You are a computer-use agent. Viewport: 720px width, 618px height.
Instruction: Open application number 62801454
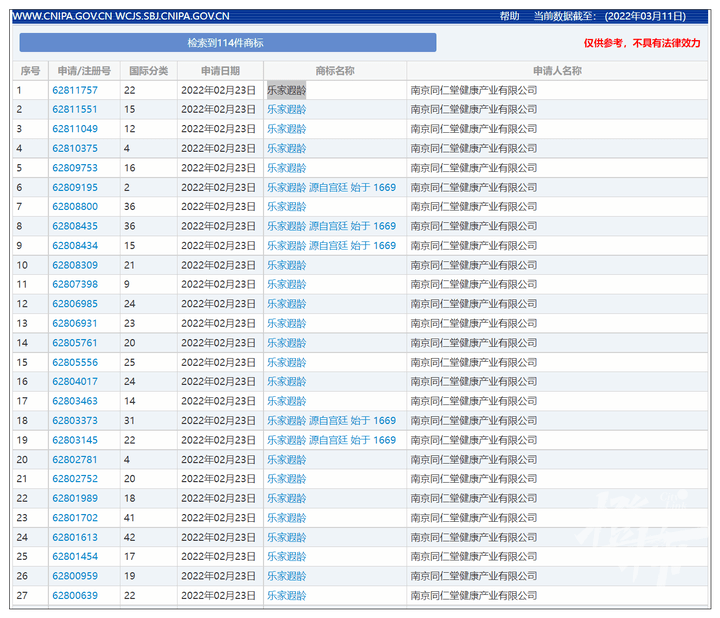pyautogui.click(x=75, y=556)
